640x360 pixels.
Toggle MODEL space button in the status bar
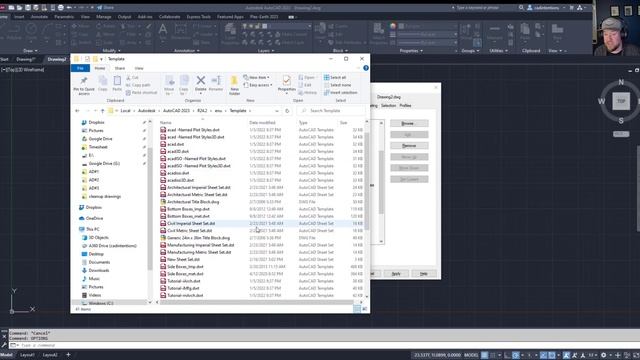click(471, 355)
